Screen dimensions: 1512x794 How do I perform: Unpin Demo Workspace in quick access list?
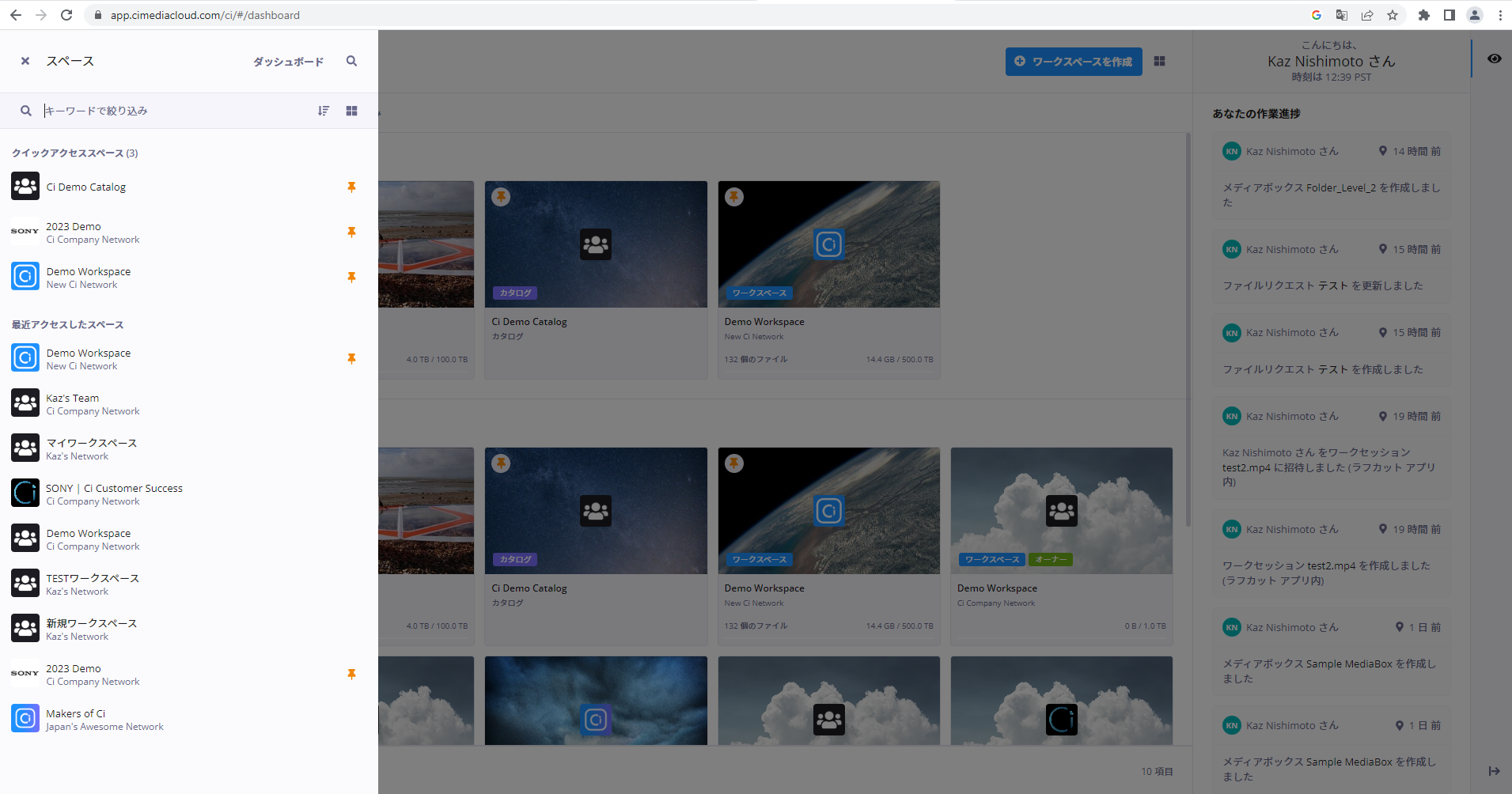351,278
